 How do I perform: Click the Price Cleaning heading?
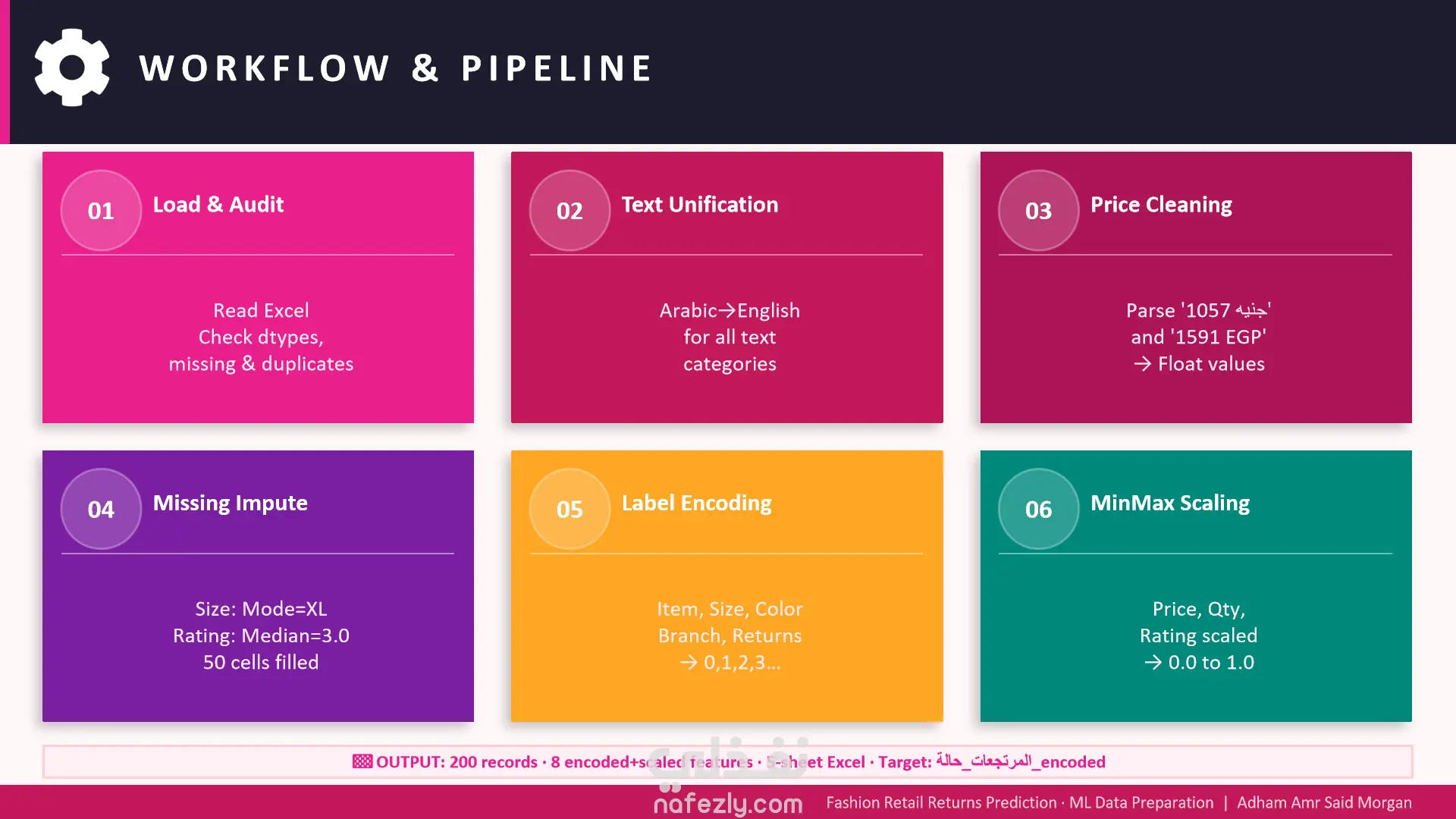[1161, 205]
